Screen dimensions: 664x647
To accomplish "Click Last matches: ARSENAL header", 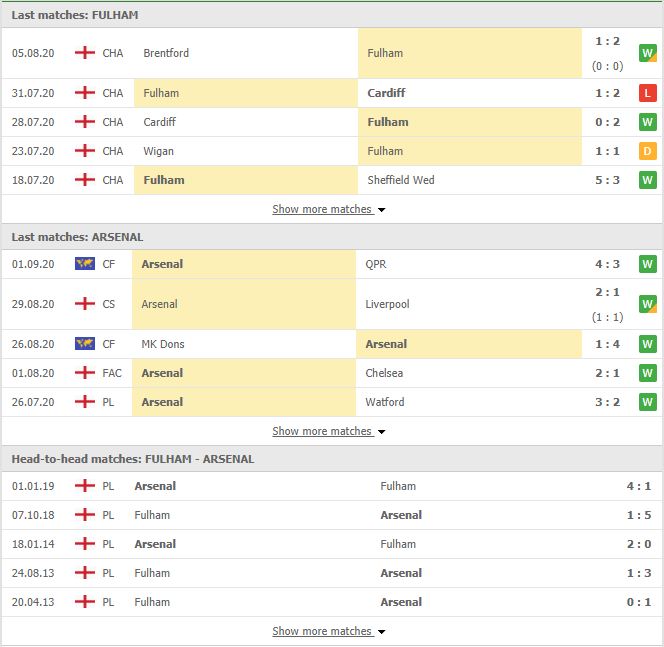I will point(77,237).
